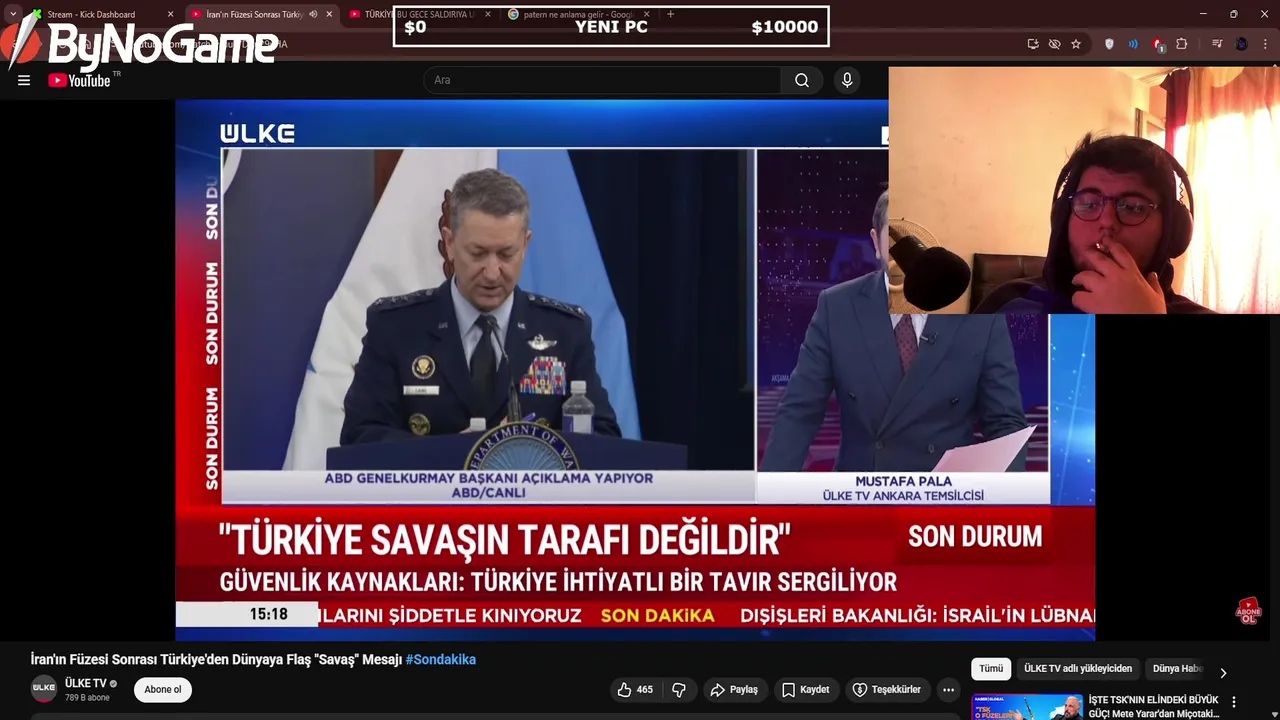Follow the #Sondakika hashtag link
Image resolution: width=1280 pixels, height=720 pixels.
pos(441,659)
